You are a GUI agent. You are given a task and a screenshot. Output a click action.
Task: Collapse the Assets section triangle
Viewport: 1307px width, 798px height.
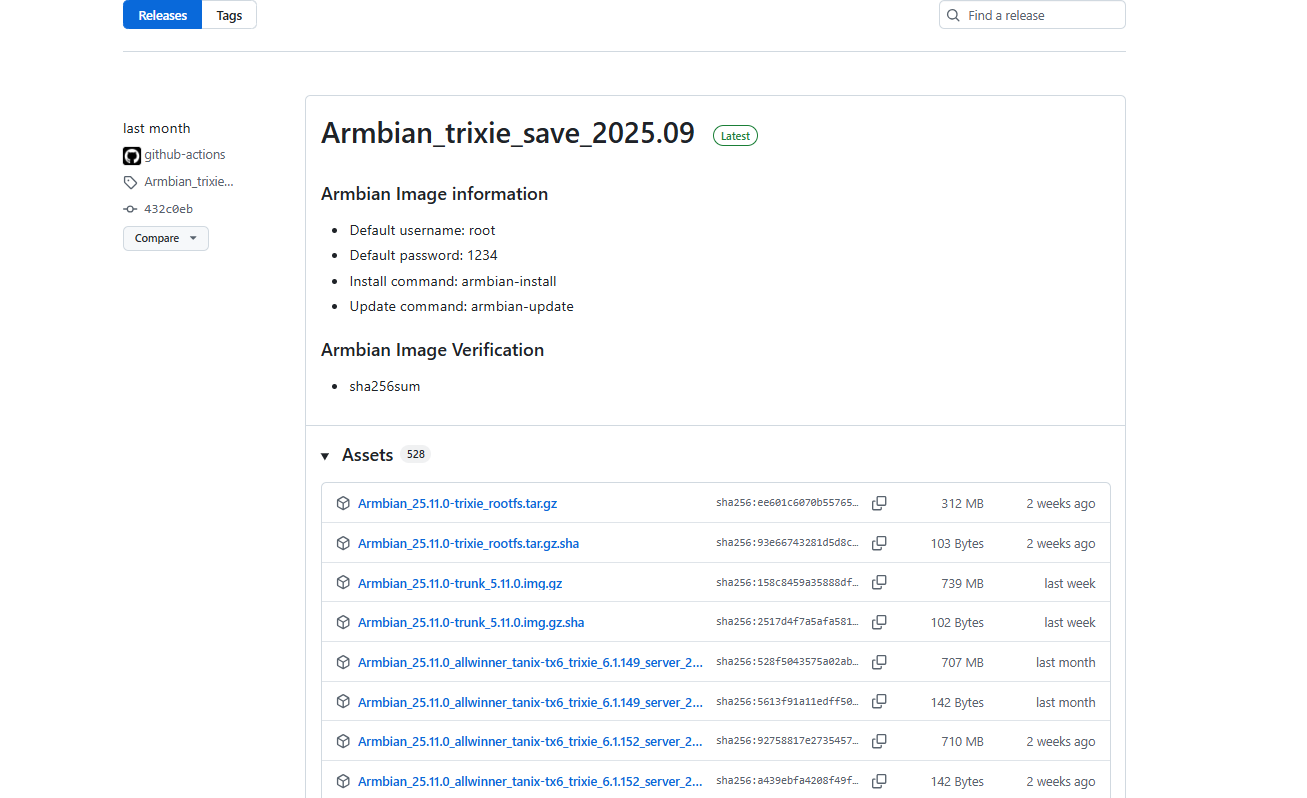(x=325, y=456)
